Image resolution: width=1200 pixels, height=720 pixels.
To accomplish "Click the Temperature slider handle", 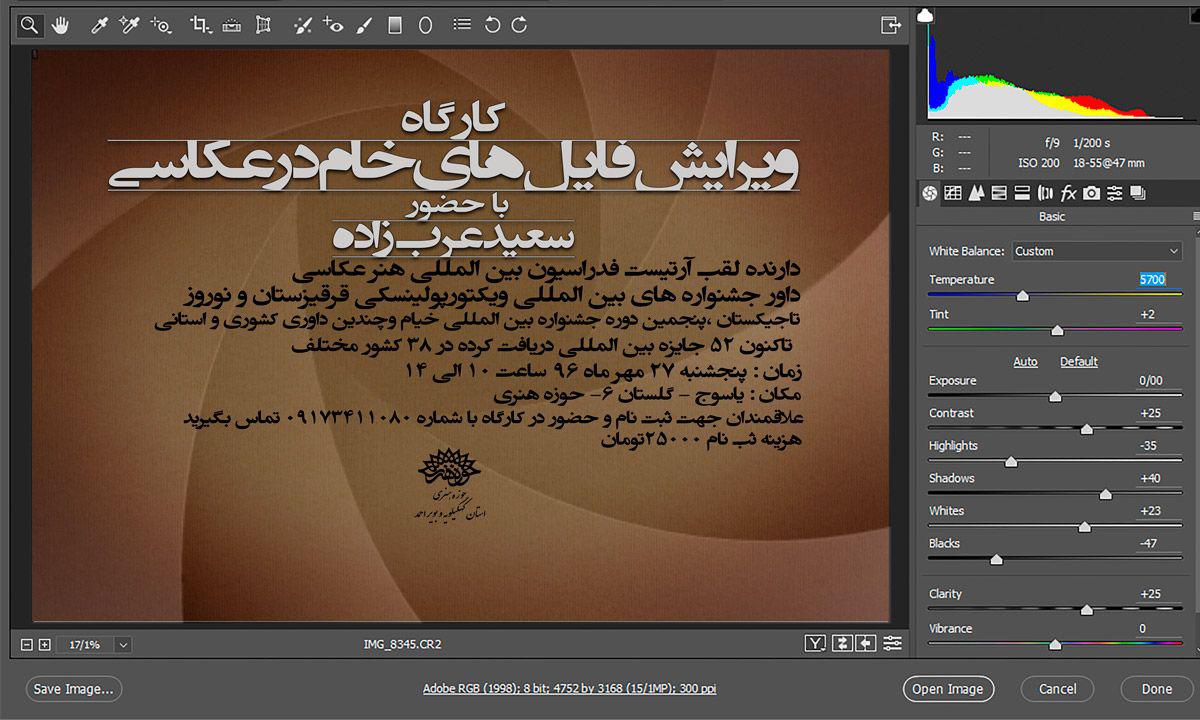I will tap(1022, 296).
